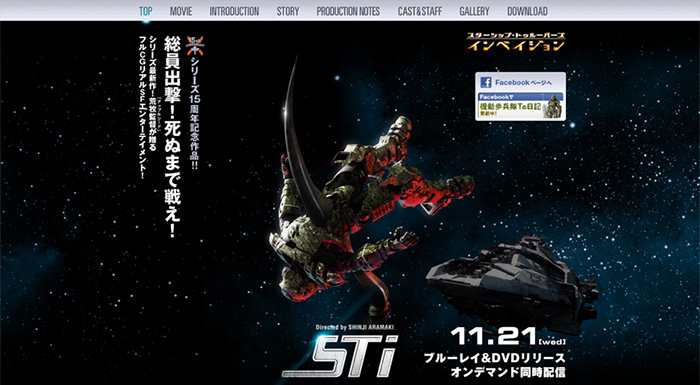Click the シリーズ15周年記念作品 text
Screen dimensions: 700x385
195,113
